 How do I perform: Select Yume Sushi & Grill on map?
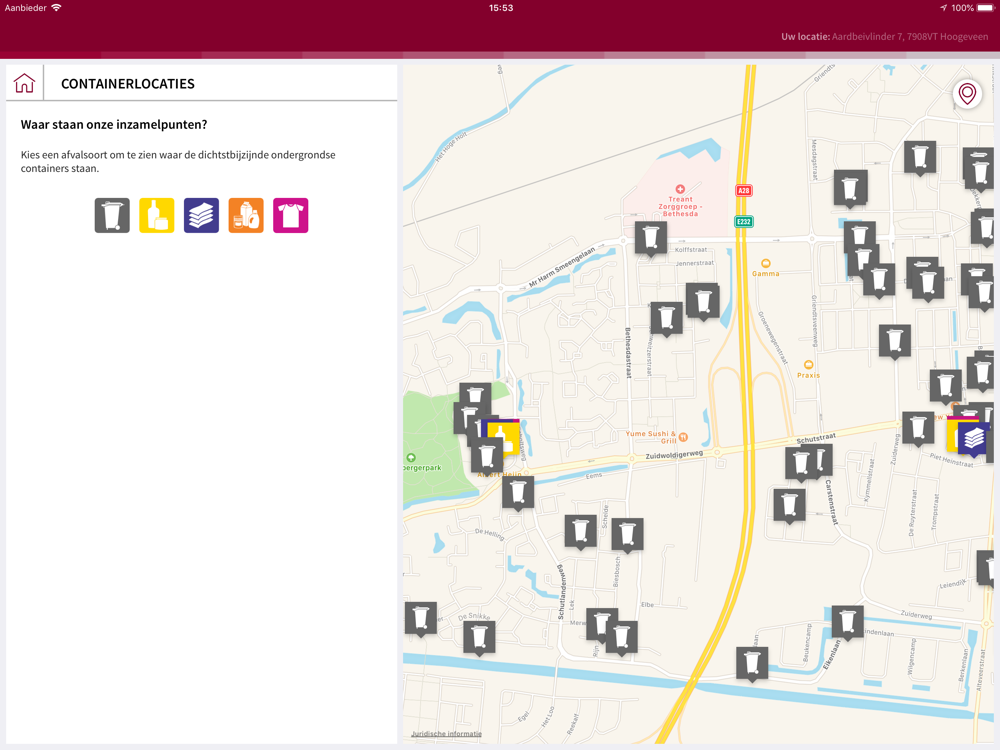point(683,436)
